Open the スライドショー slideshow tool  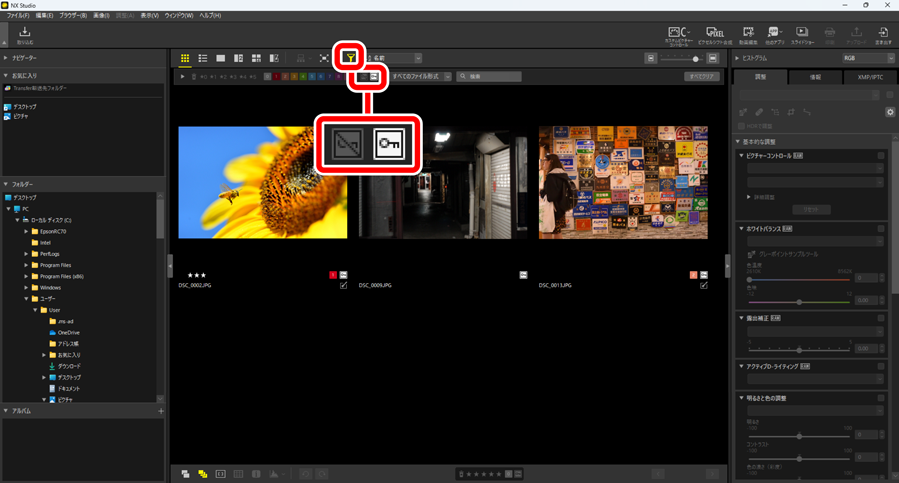tap(802, 35)
